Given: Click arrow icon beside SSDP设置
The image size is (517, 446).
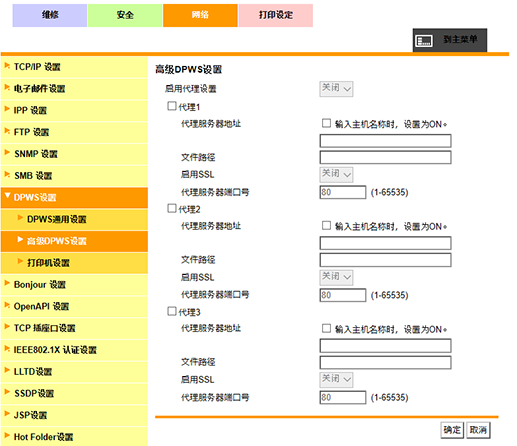Looking at the screenshot, I should (x=7, y=392).
